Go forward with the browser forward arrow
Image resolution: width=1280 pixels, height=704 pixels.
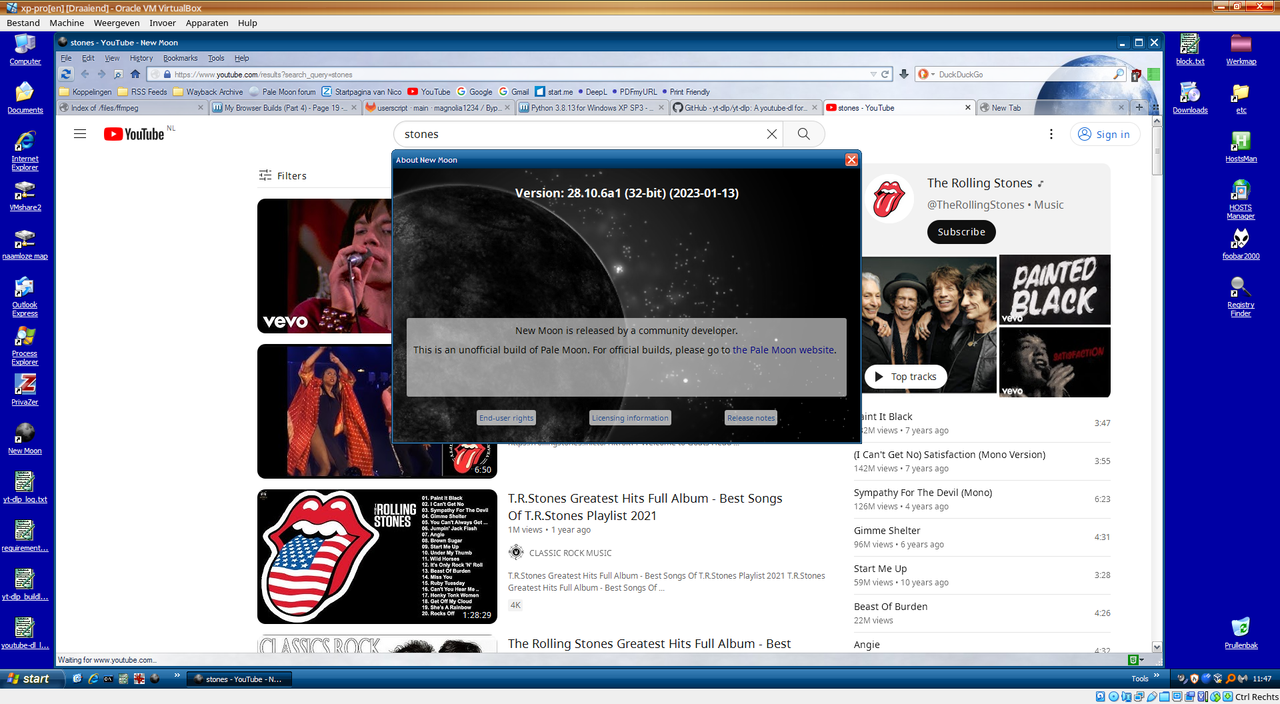[x=101, y=74]
